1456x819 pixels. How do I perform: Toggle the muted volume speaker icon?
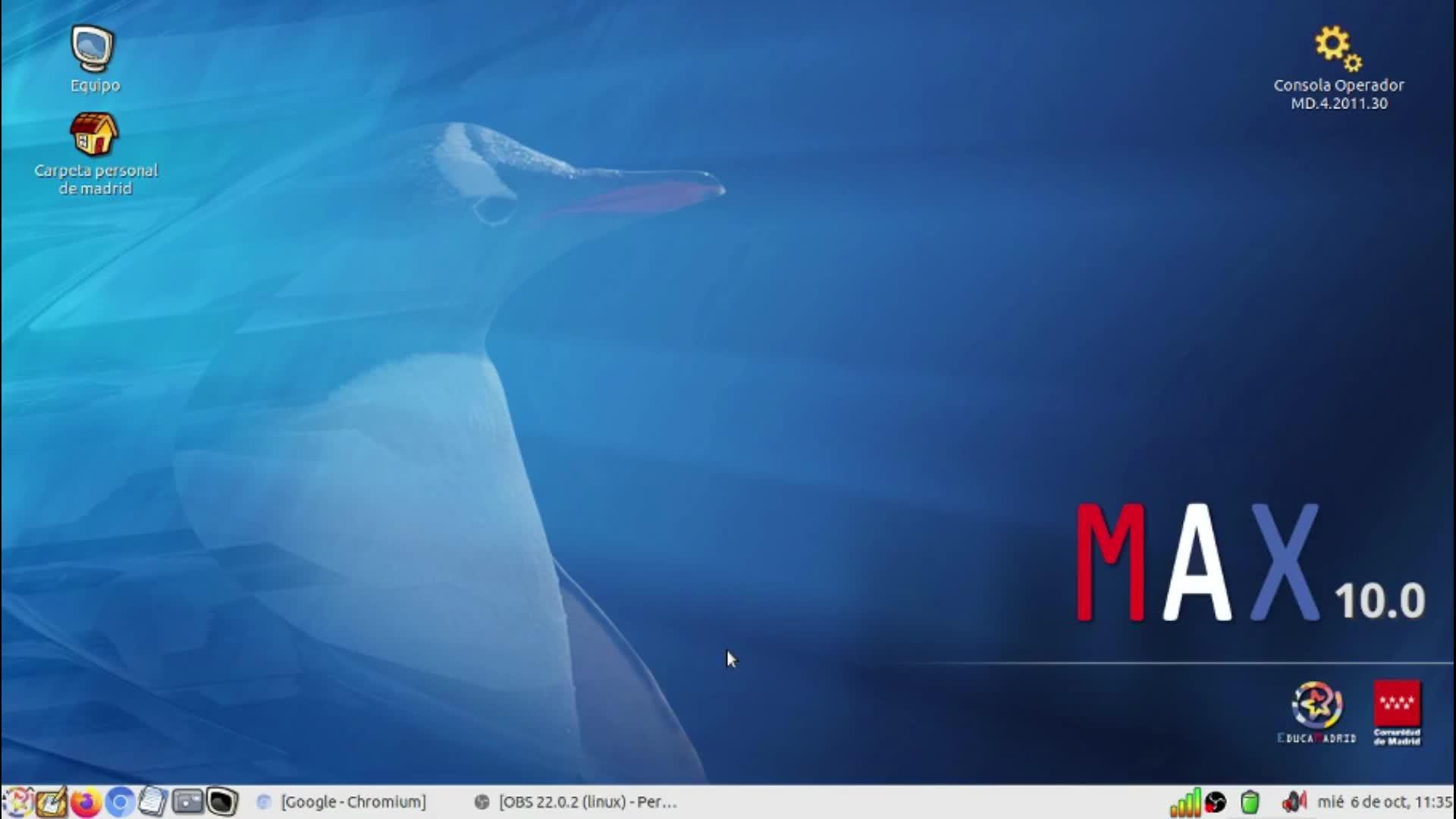(x=1294, y=802)
